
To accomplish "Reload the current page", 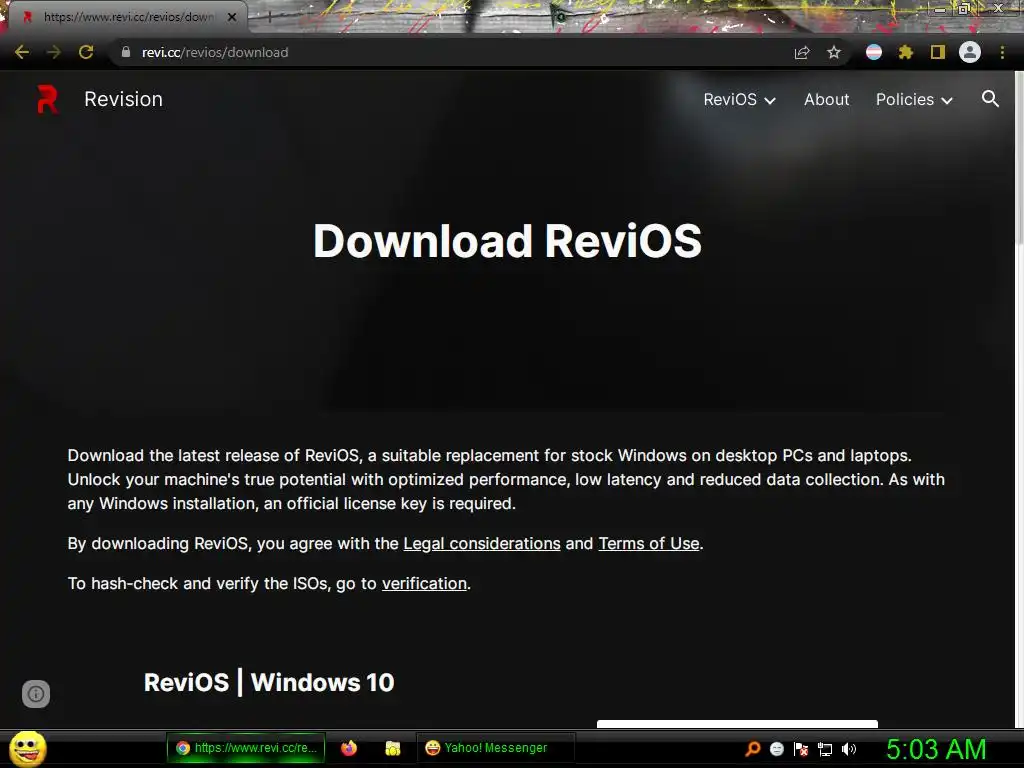I will click(x=86, y=52).
